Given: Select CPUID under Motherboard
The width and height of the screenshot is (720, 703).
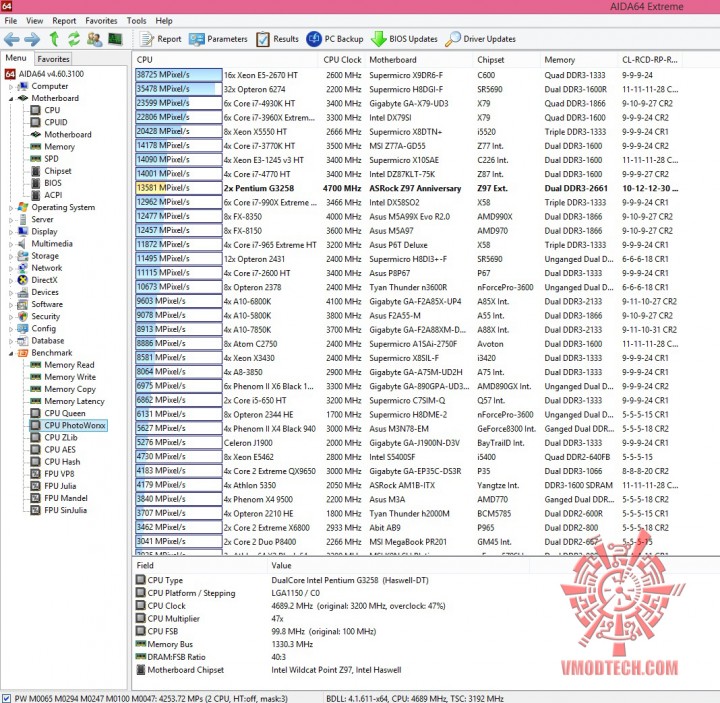Looking at the screenshot, I should [49, 122].
